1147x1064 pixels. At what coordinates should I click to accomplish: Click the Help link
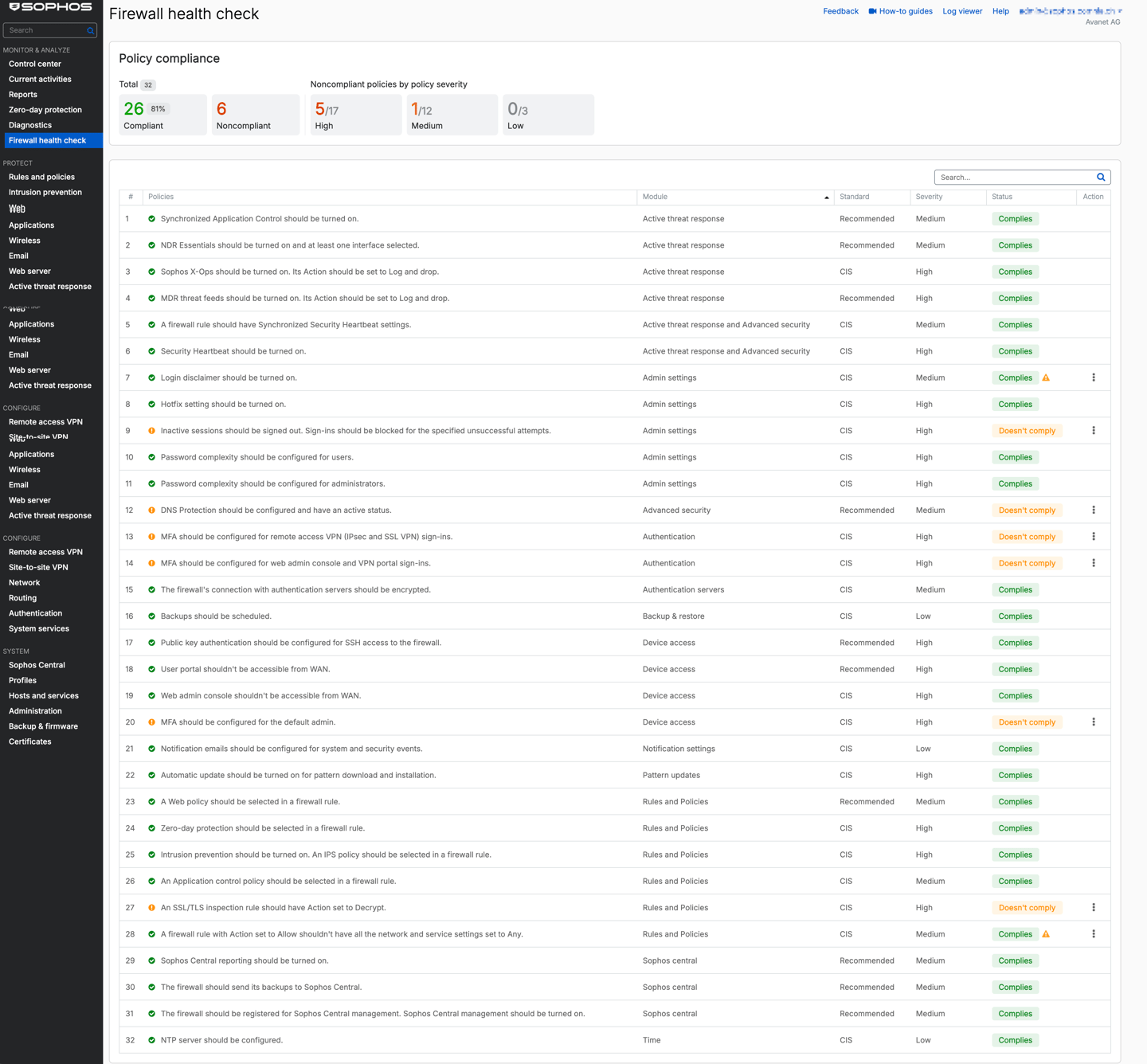1000,11
